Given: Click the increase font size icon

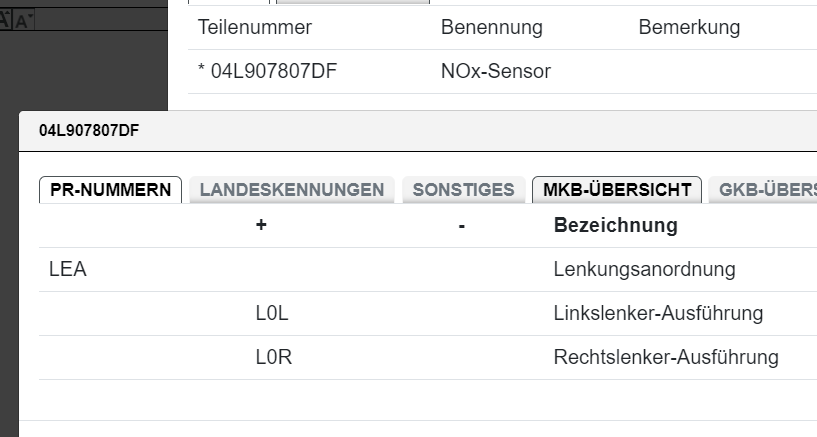Looking at the screenshot, I should pyautogui.click(x=4, y=19).
